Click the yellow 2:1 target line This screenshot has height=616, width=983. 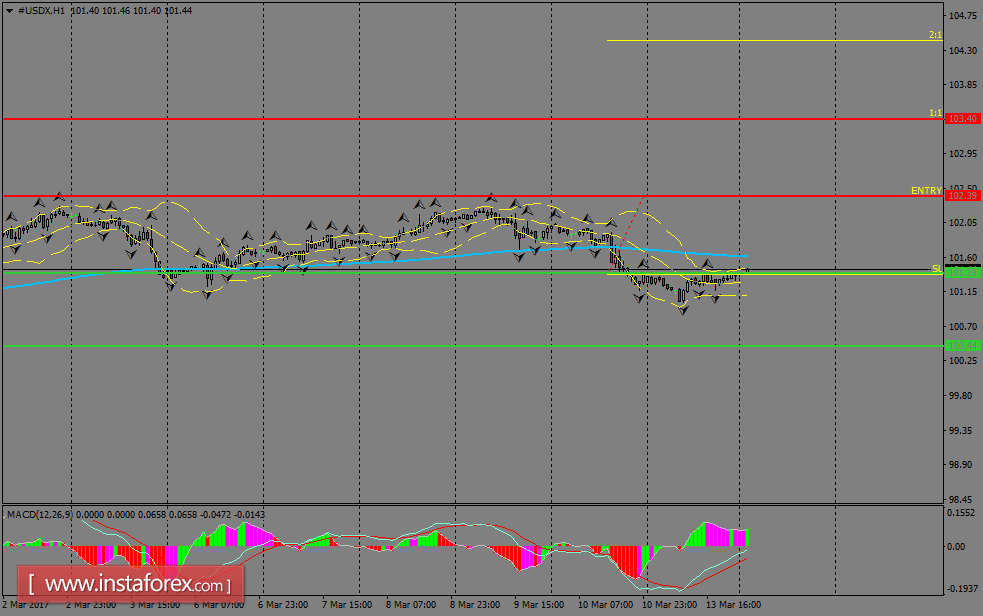click(x=770, y=41)
